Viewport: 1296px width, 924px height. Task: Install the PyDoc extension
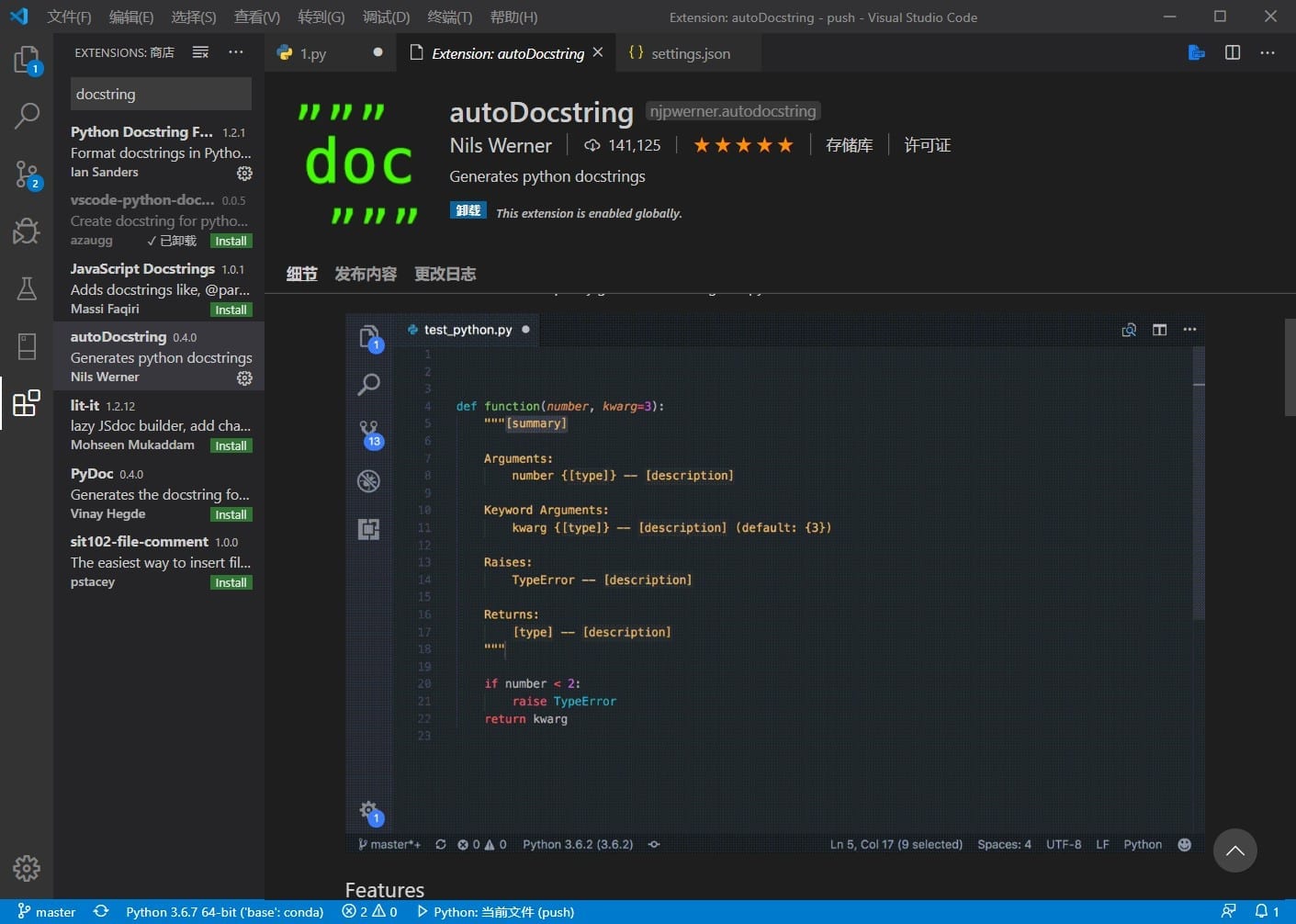[231, 514]
